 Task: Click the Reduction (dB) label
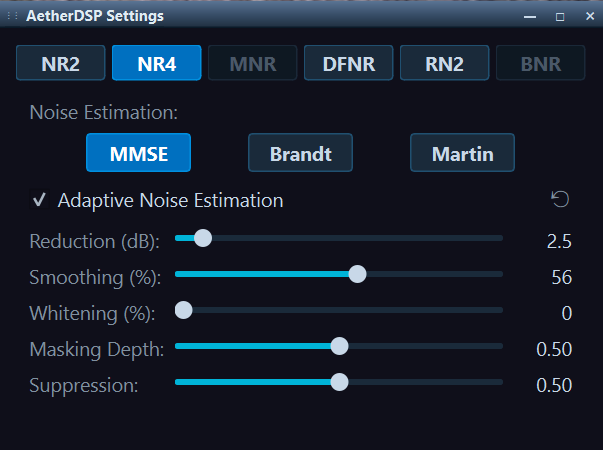95,242
